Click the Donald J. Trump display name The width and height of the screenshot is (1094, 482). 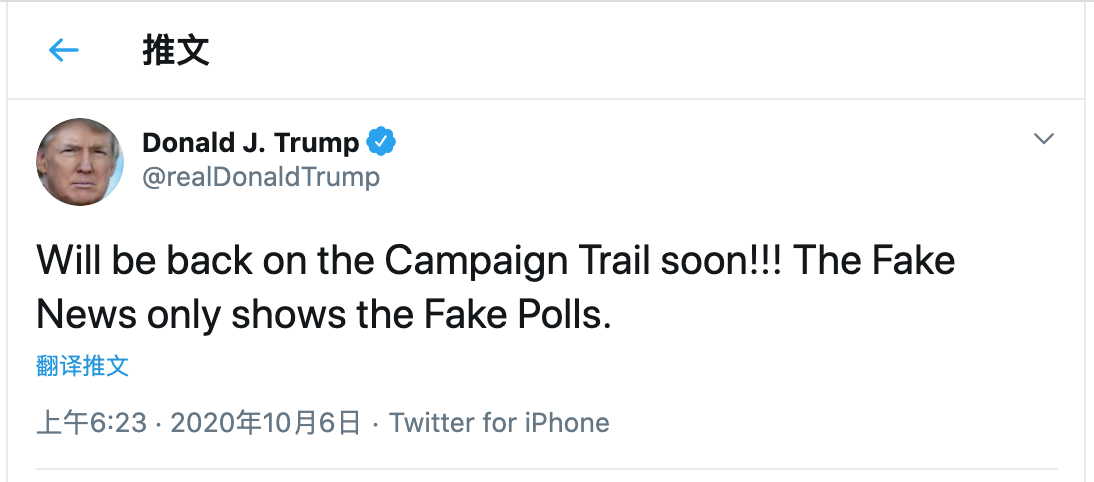[x=250, y=143]
